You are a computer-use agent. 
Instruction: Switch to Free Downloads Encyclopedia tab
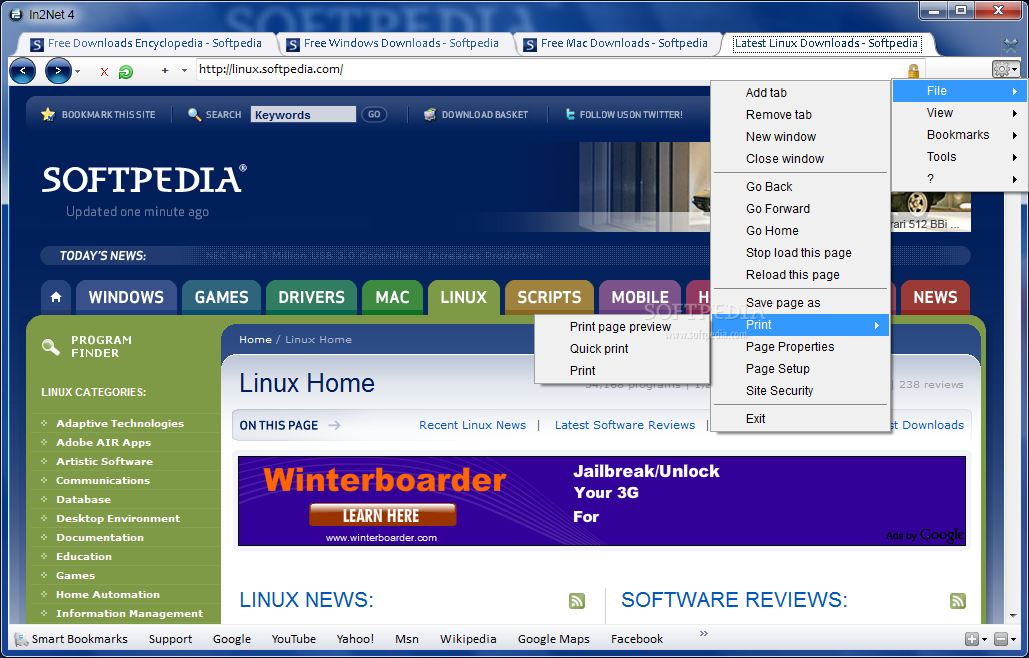pyautogui.click(x=146, y=44)
